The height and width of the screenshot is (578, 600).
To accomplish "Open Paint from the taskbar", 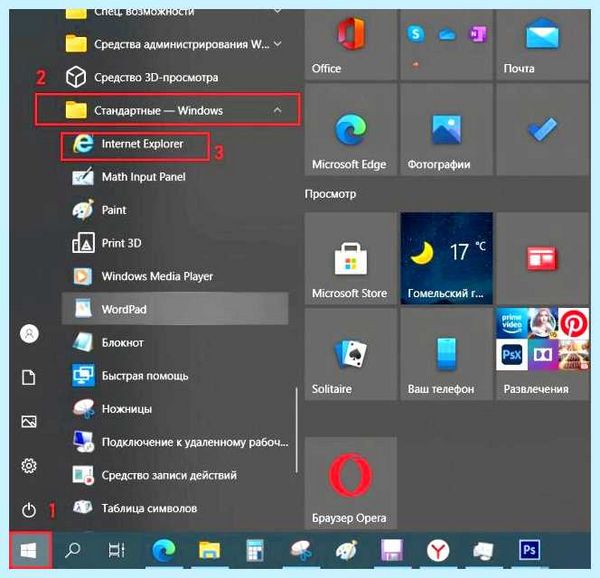I will click(x=346, y=550).
